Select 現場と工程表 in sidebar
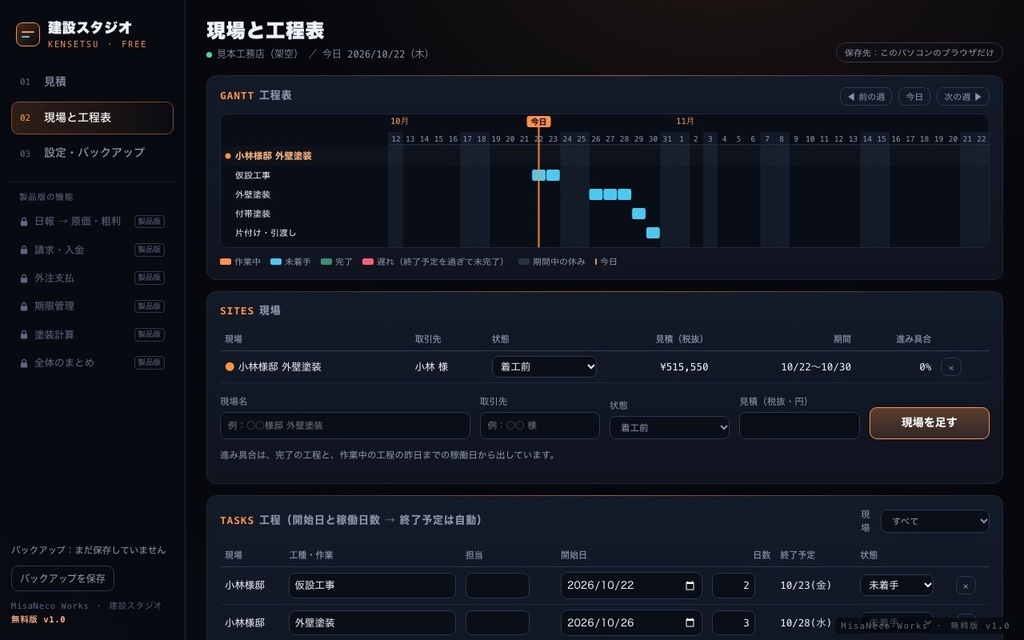This screenshot has width=1024, height=640. tap(92, 118)
